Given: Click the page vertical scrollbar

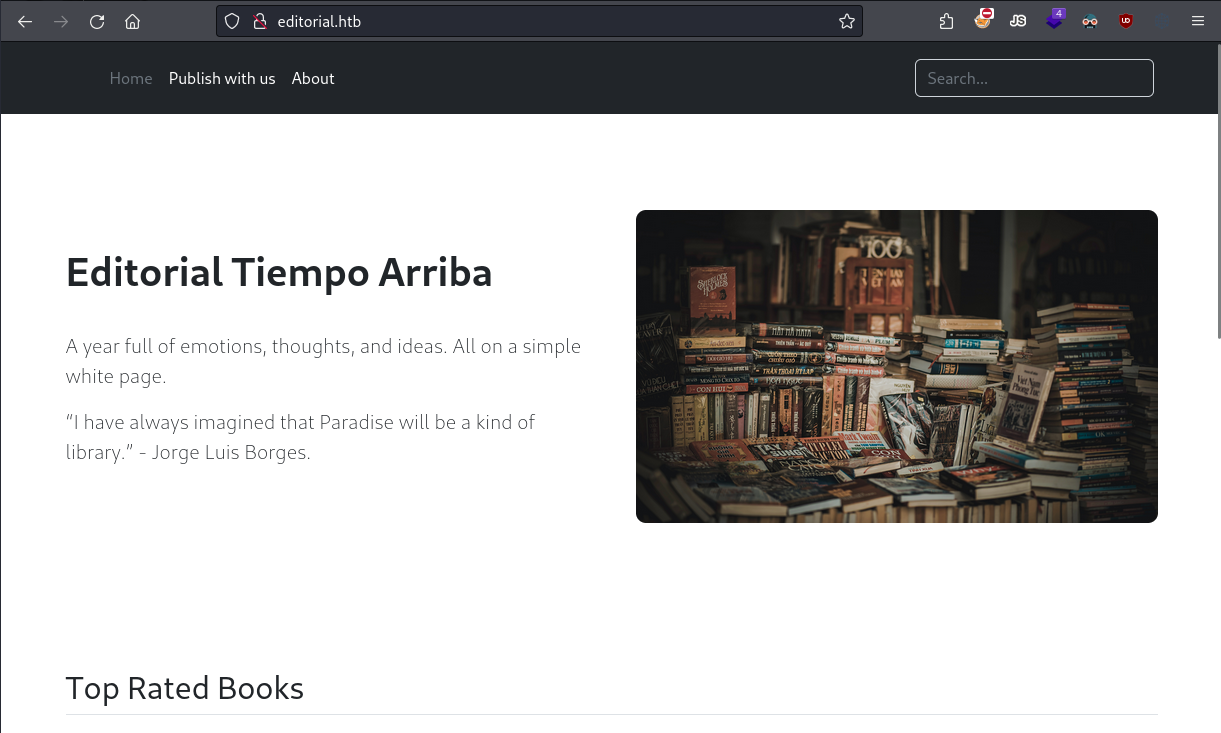Looking at the screenshot, I should tap(1216, 200).
